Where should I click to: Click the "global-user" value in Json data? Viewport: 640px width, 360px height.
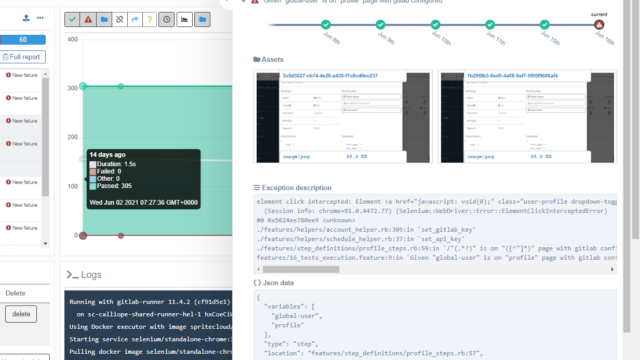[x=296, y=316]
